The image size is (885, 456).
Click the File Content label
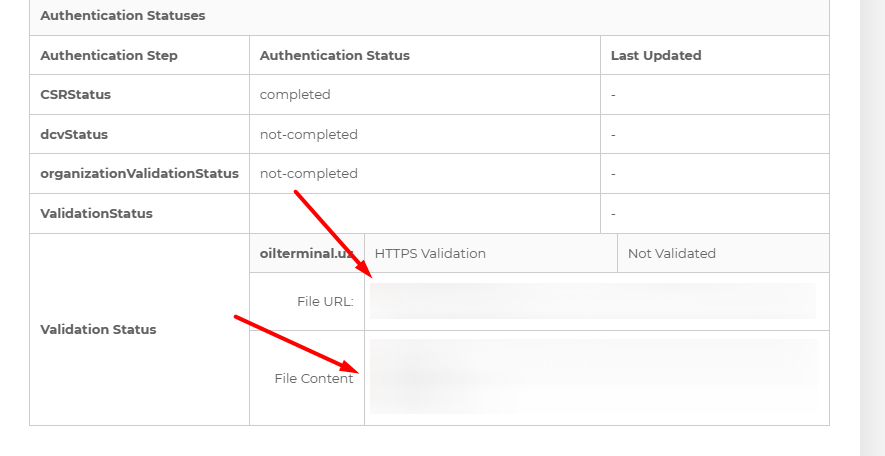[x=314, y=378]
